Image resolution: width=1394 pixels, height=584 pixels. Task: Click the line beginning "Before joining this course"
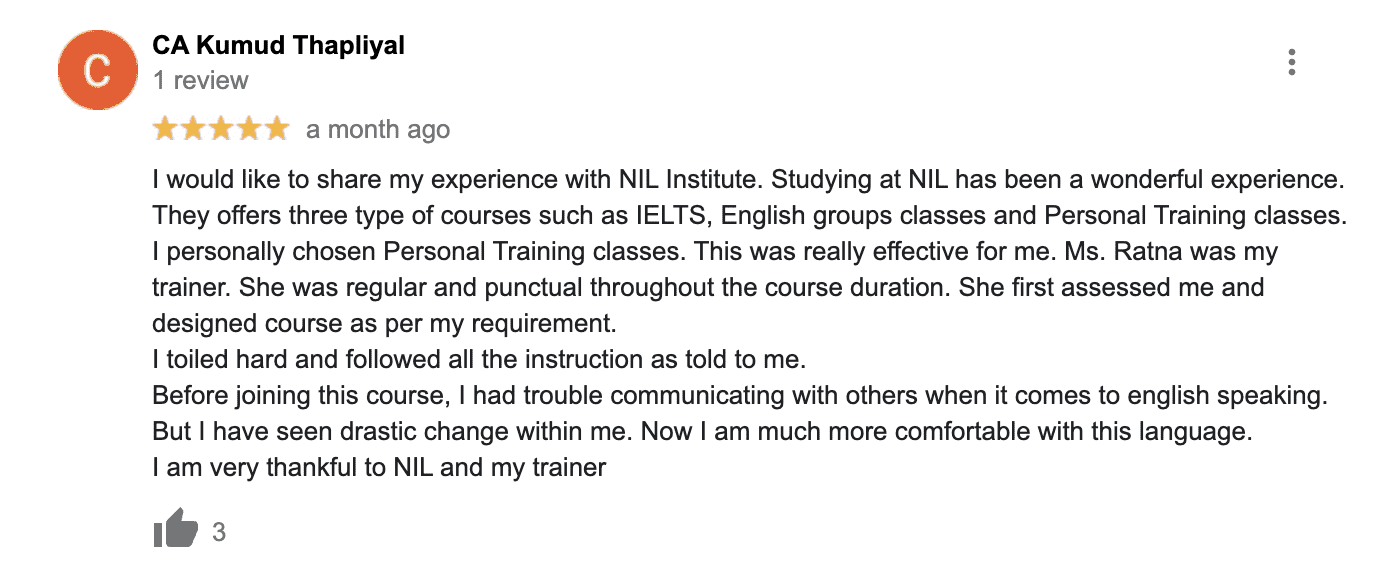pyautogui.click(x=739, y=395)
